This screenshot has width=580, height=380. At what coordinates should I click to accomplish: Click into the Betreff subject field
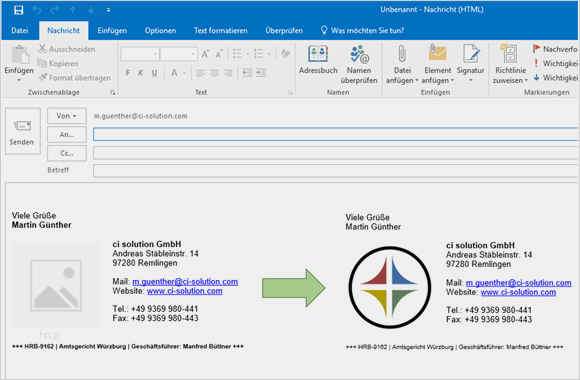[x=336, y=171]
